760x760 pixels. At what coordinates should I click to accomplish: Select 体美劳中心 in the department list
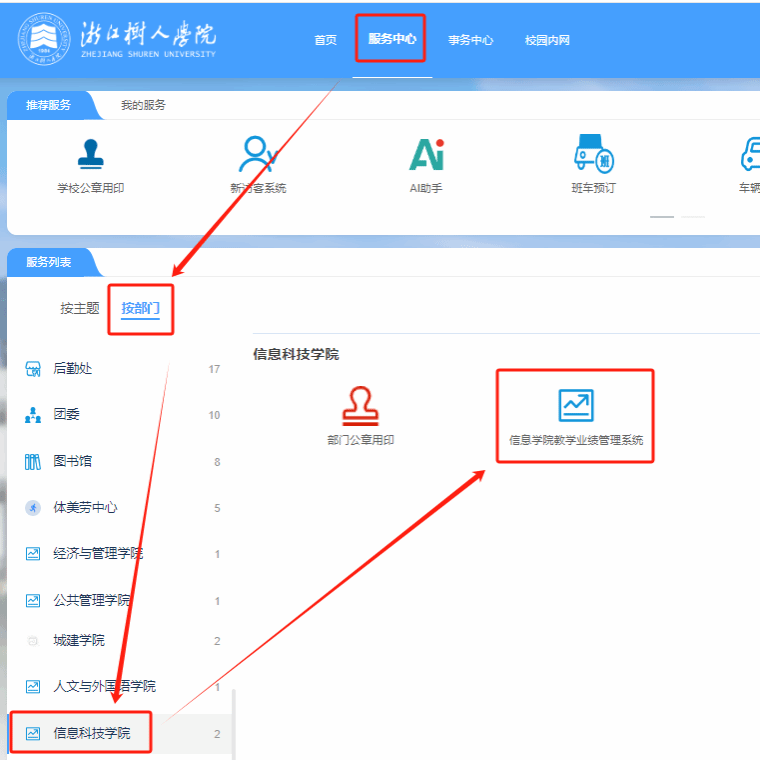(x=85, y=507)
